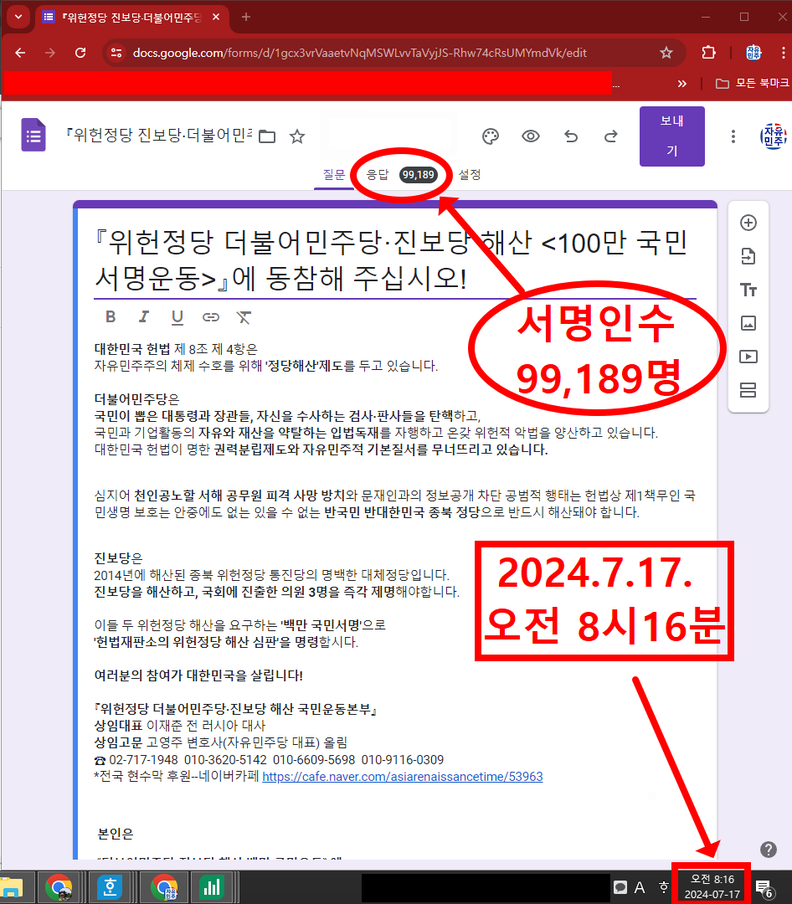Open the form's more options menu
This screenshot has height=904, width=792.
733,137
